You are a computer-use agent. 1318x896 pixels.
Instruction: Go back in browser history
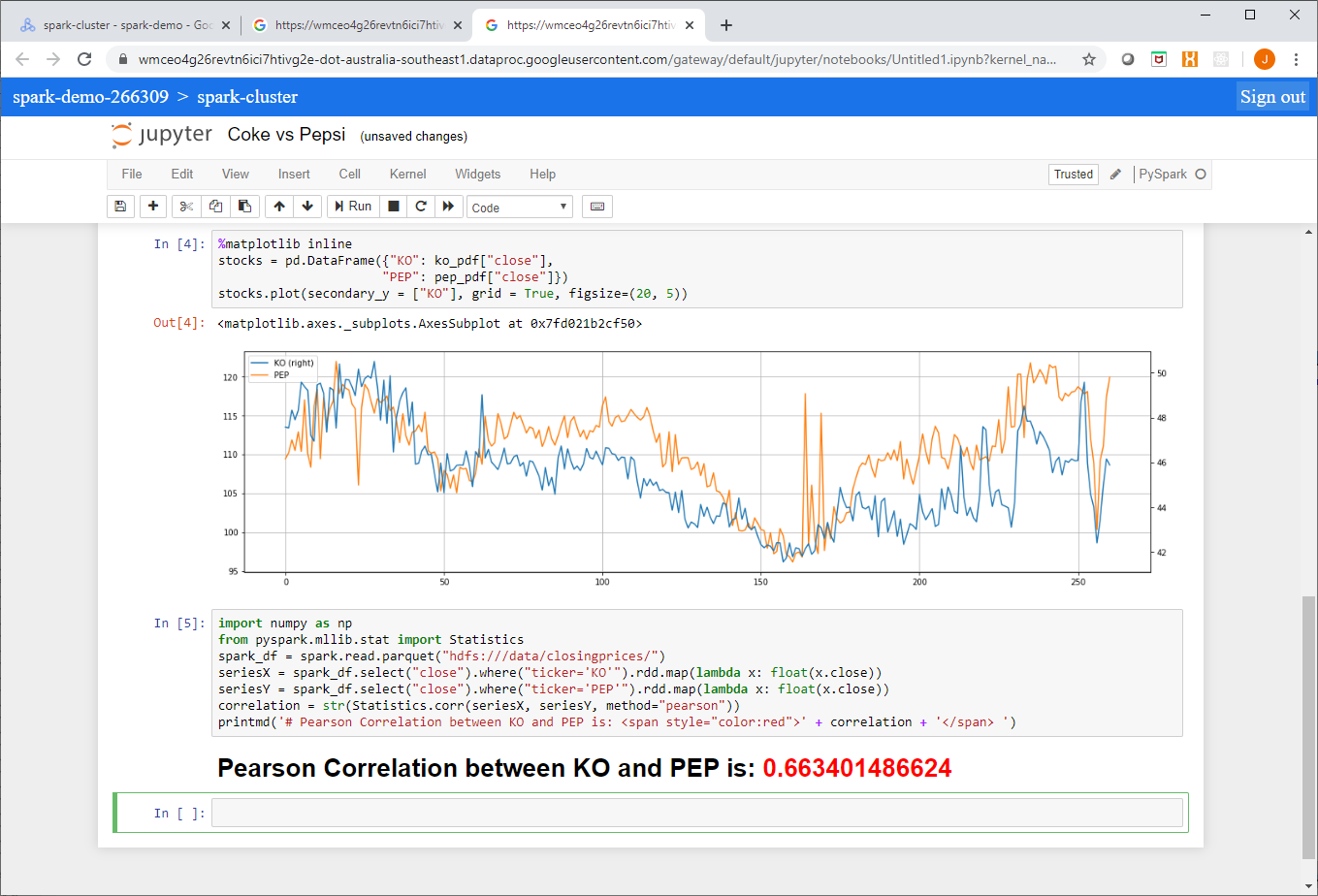[x=22, y=59]
